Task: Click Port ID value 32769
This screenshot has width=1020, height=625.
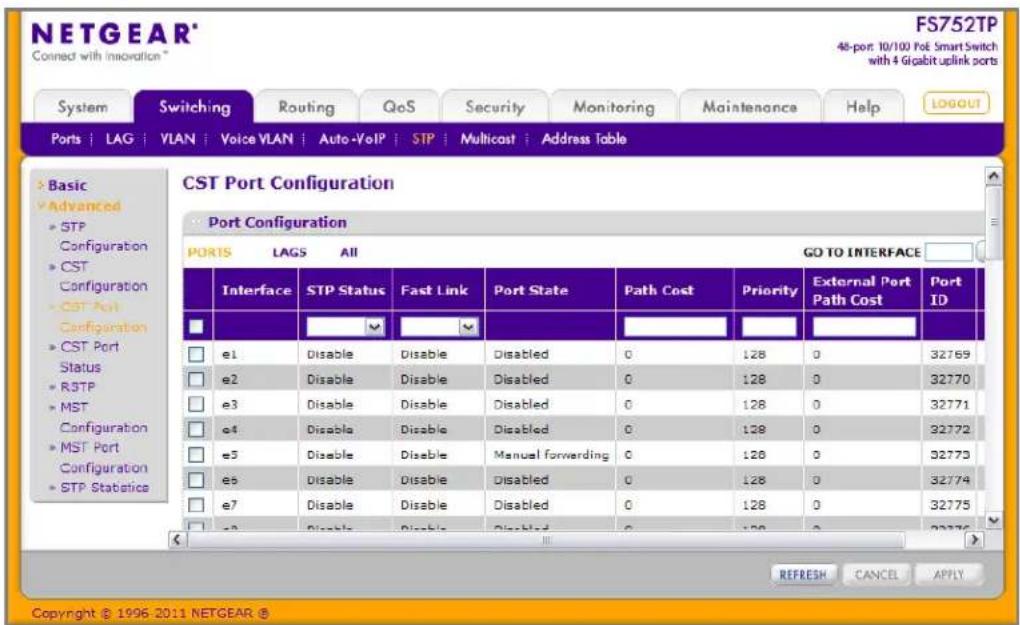Action: click(x=950, y=354)
